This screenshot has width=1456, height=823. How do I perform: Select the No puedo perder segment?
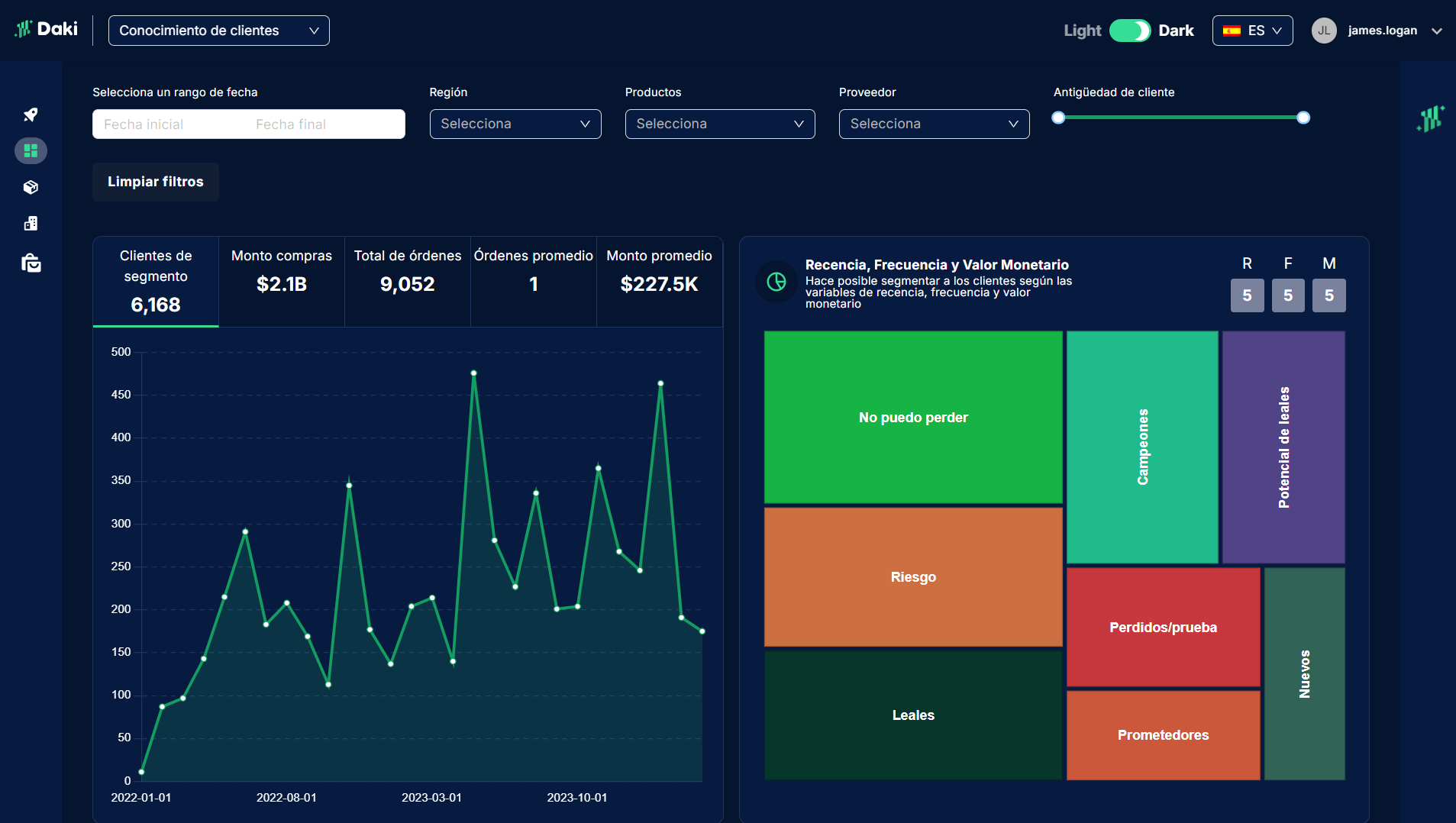coord(913,417)
